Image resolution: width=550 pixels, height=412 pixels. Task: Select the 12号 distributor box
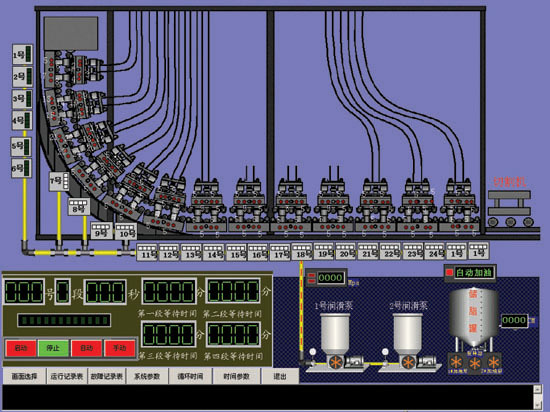pos(169,252)
